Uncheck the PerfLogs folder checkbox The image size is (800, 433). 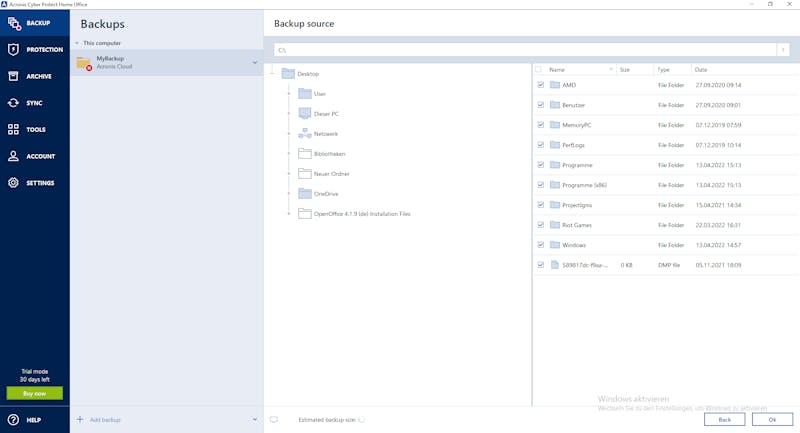click(540, 145)
